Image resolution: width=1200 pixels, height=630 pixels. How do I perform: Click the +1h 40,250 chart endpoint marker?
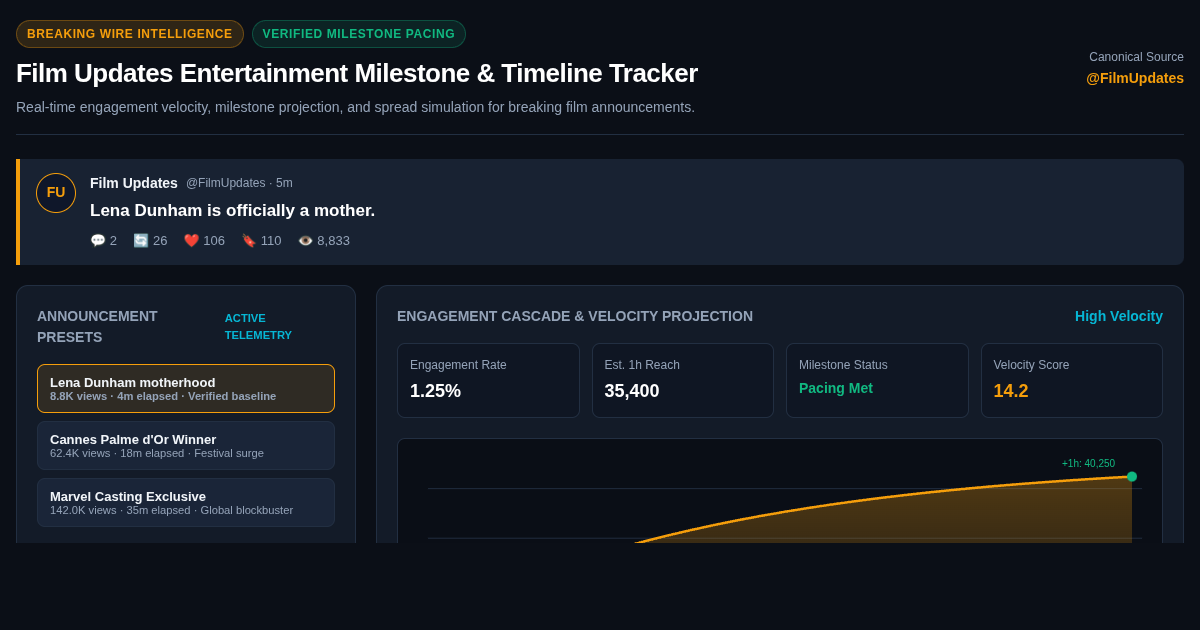[1132, 477]
